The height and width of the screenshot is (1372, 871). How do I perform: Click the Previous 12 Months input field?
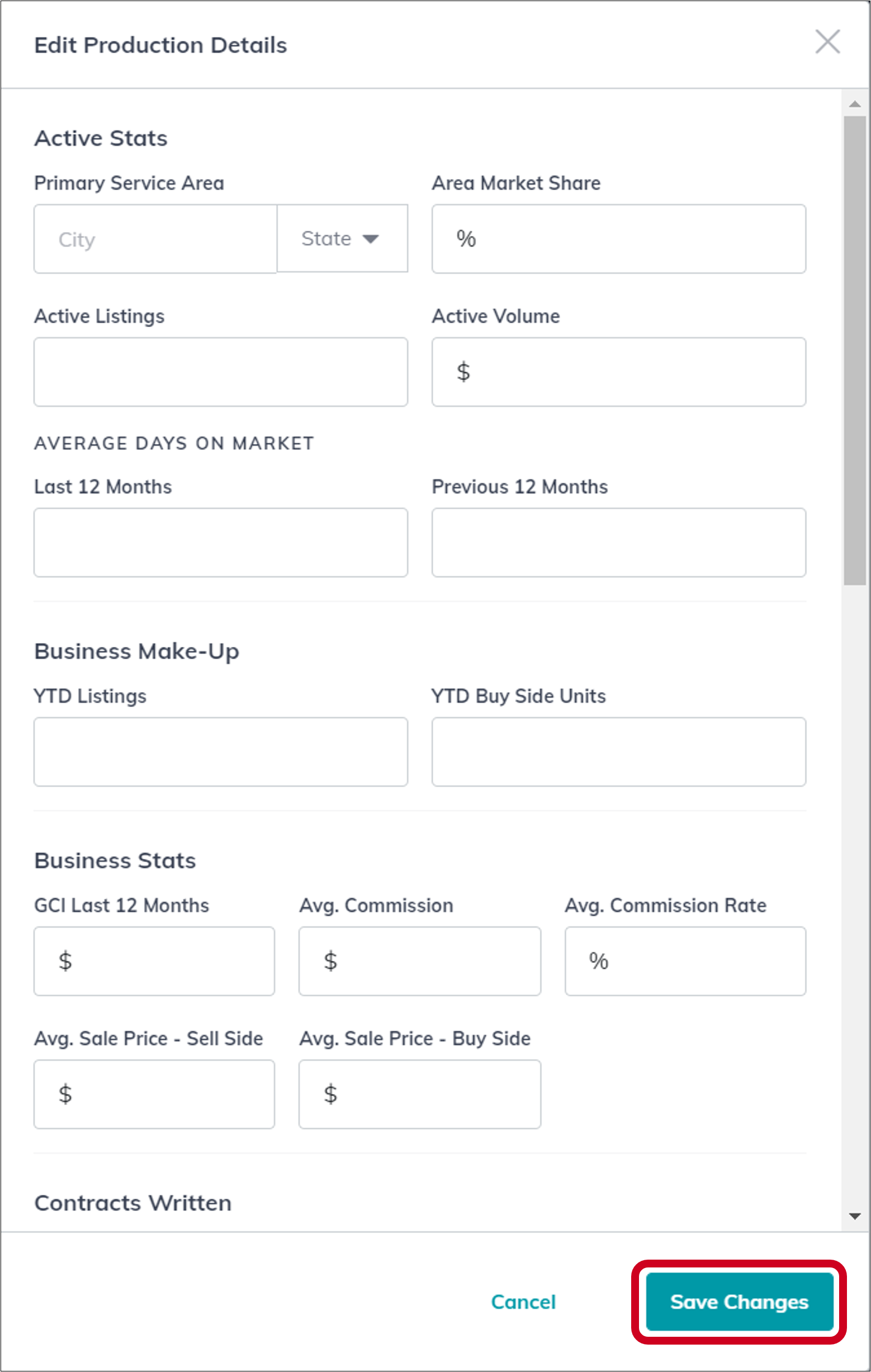click(619, 542)
